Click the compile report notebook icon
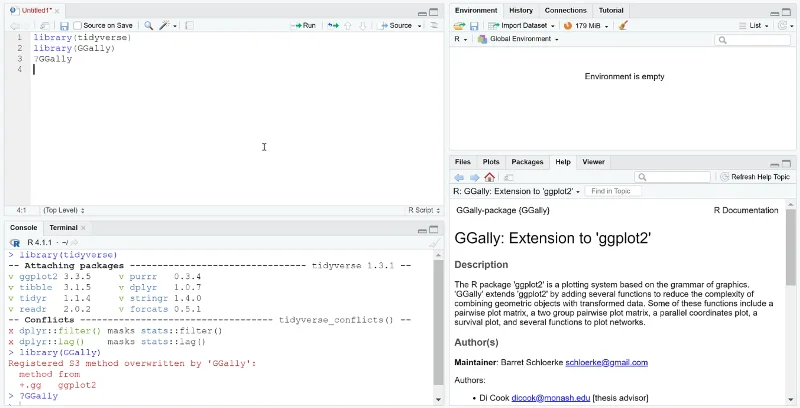 pyautogui.click(x=189, y=26)
